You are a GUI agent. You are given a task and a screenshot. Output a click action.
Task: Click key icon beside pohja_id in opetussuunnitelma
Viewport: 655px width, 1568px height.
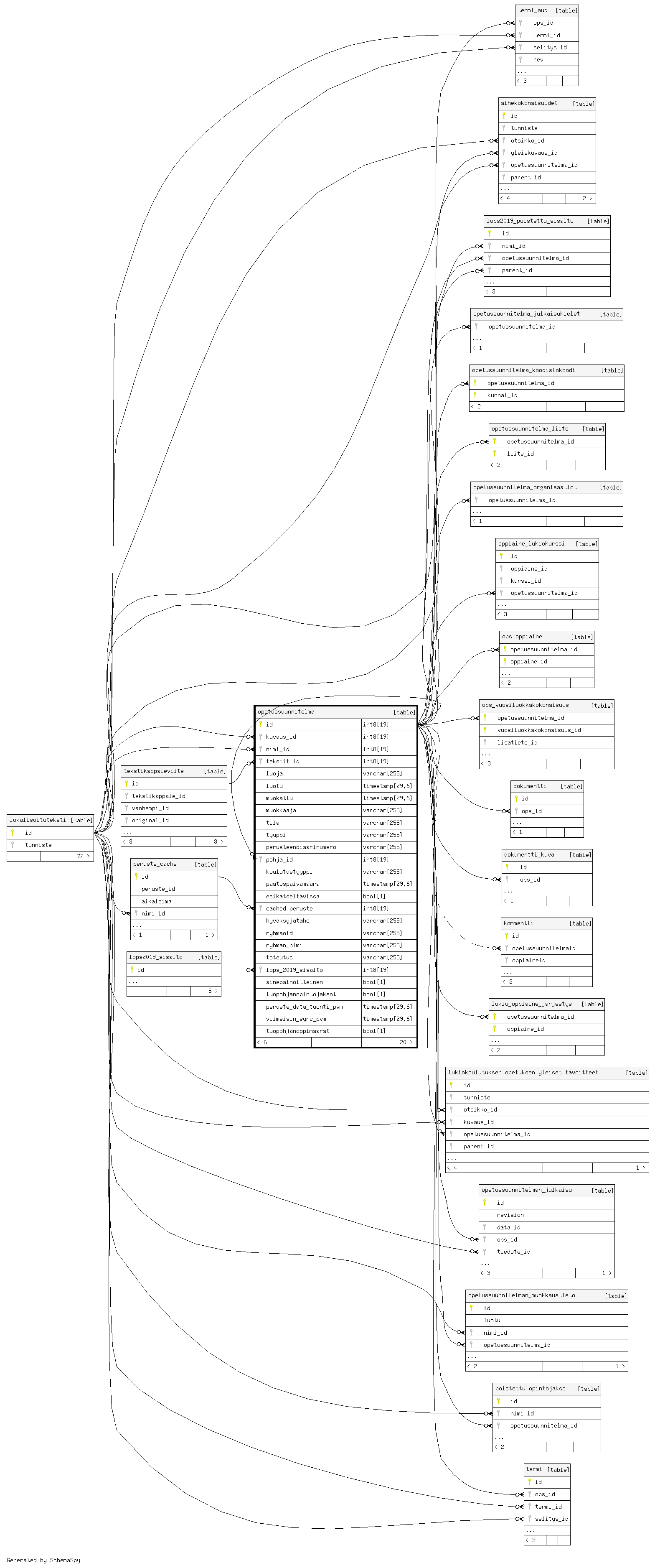tap(260, 859)
